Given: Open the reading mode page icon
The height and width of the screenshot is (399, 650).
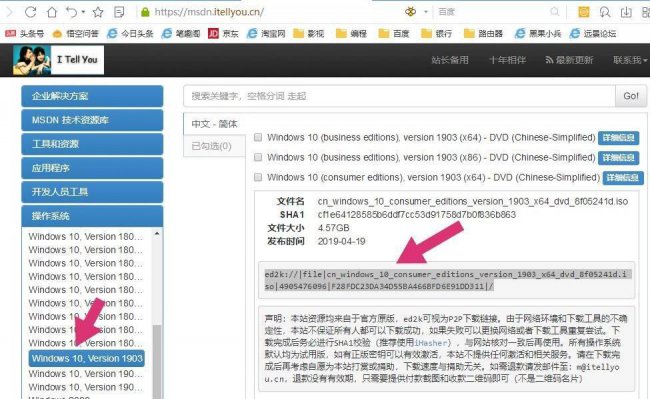Looking at the screenshot, I should click(119, 12).
